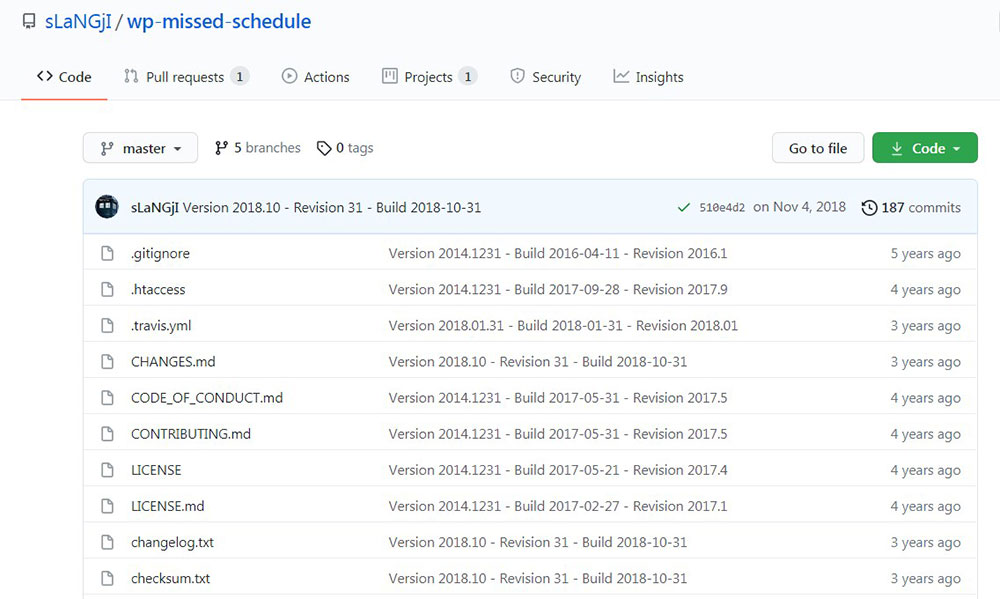Click the tag icon near 0 tags
The image size is (1000, 599).
tap(324, 148)
